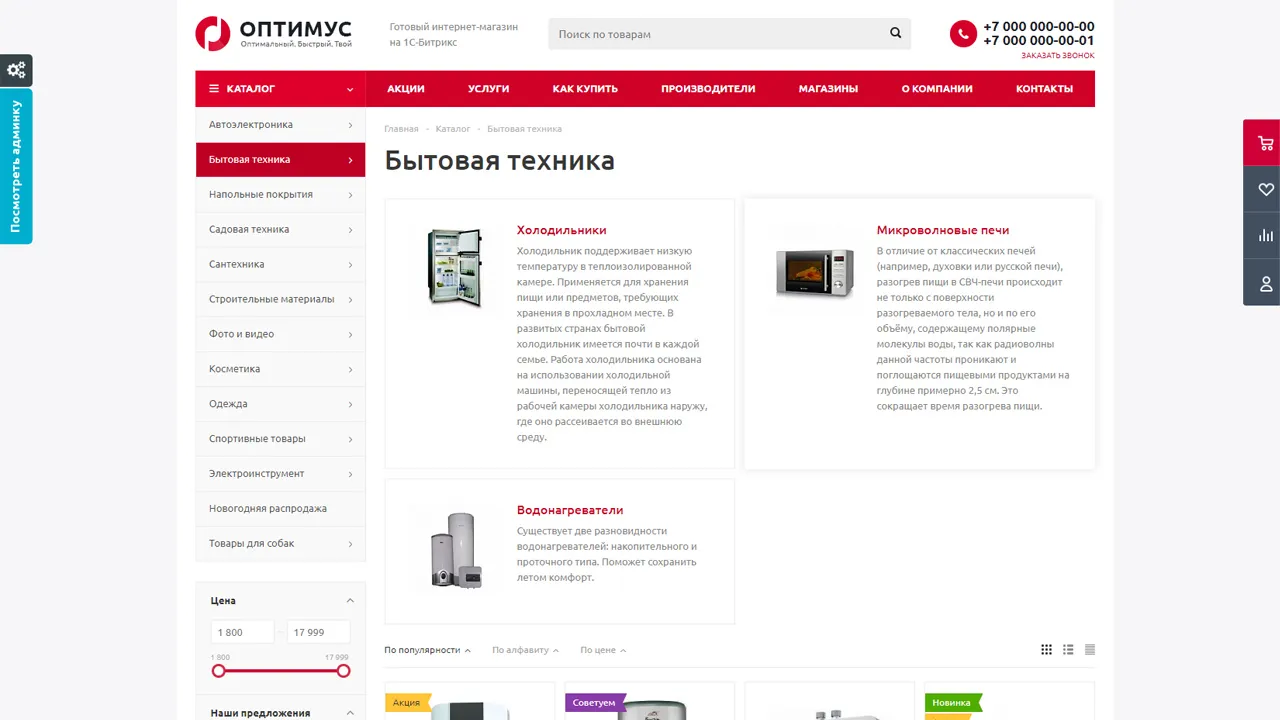Viewport: 1280px width, 720px height.
Task: Click the maximum price slider handle
Action: [x=343, y=671]
